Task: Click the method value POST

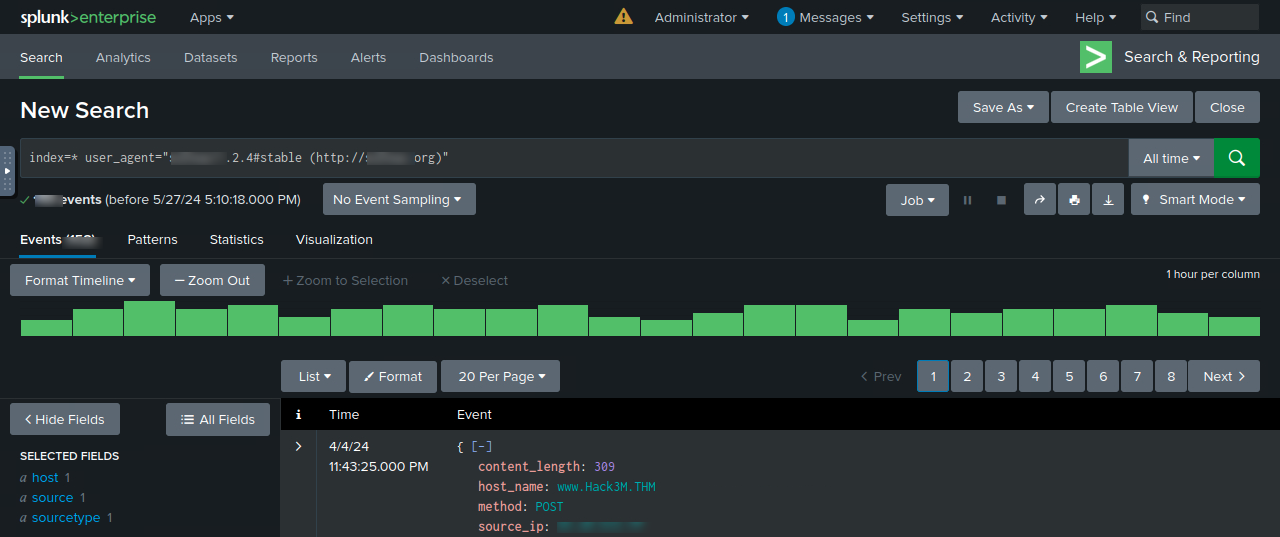Action: tap(550, 507)
